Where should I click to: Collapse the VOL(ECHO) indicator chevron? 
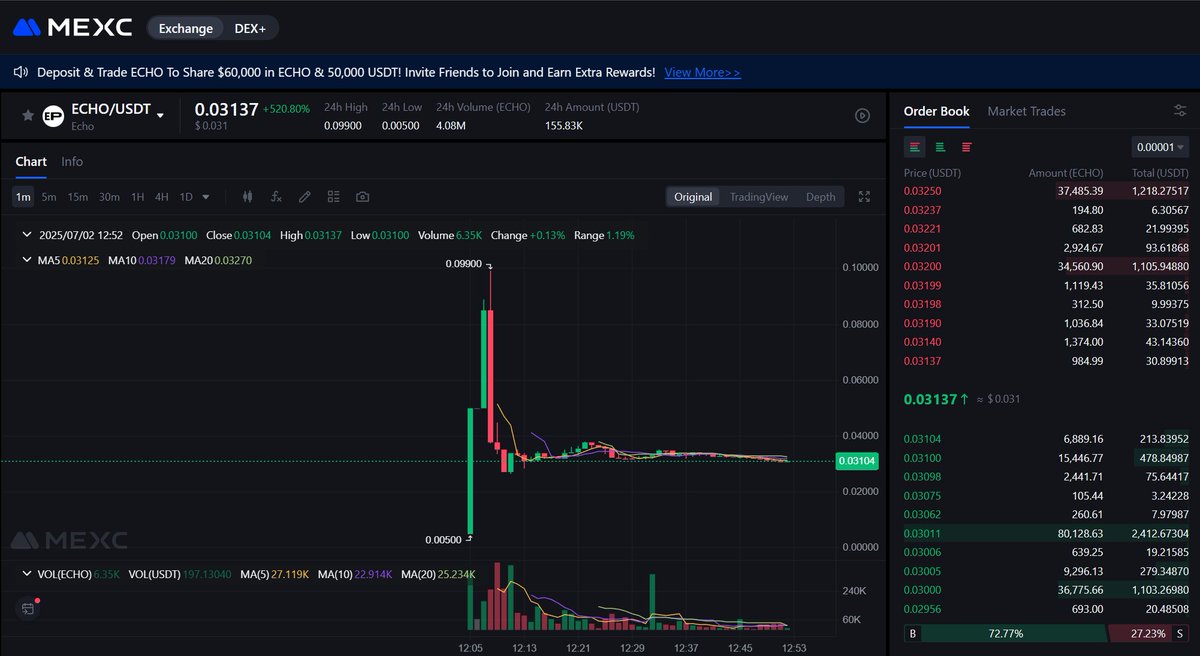pos(27,574)
